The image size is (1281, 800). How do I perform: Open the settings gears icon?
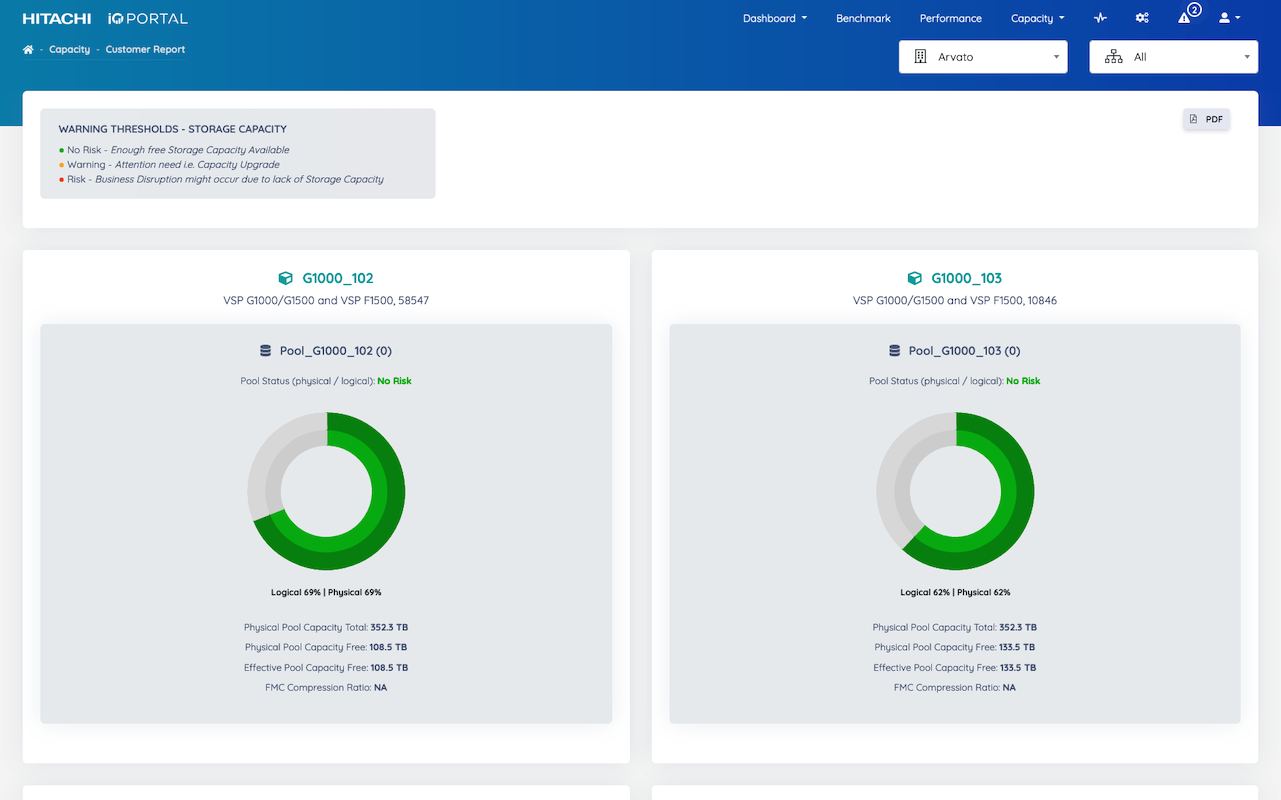click(x=1142, y=18)
